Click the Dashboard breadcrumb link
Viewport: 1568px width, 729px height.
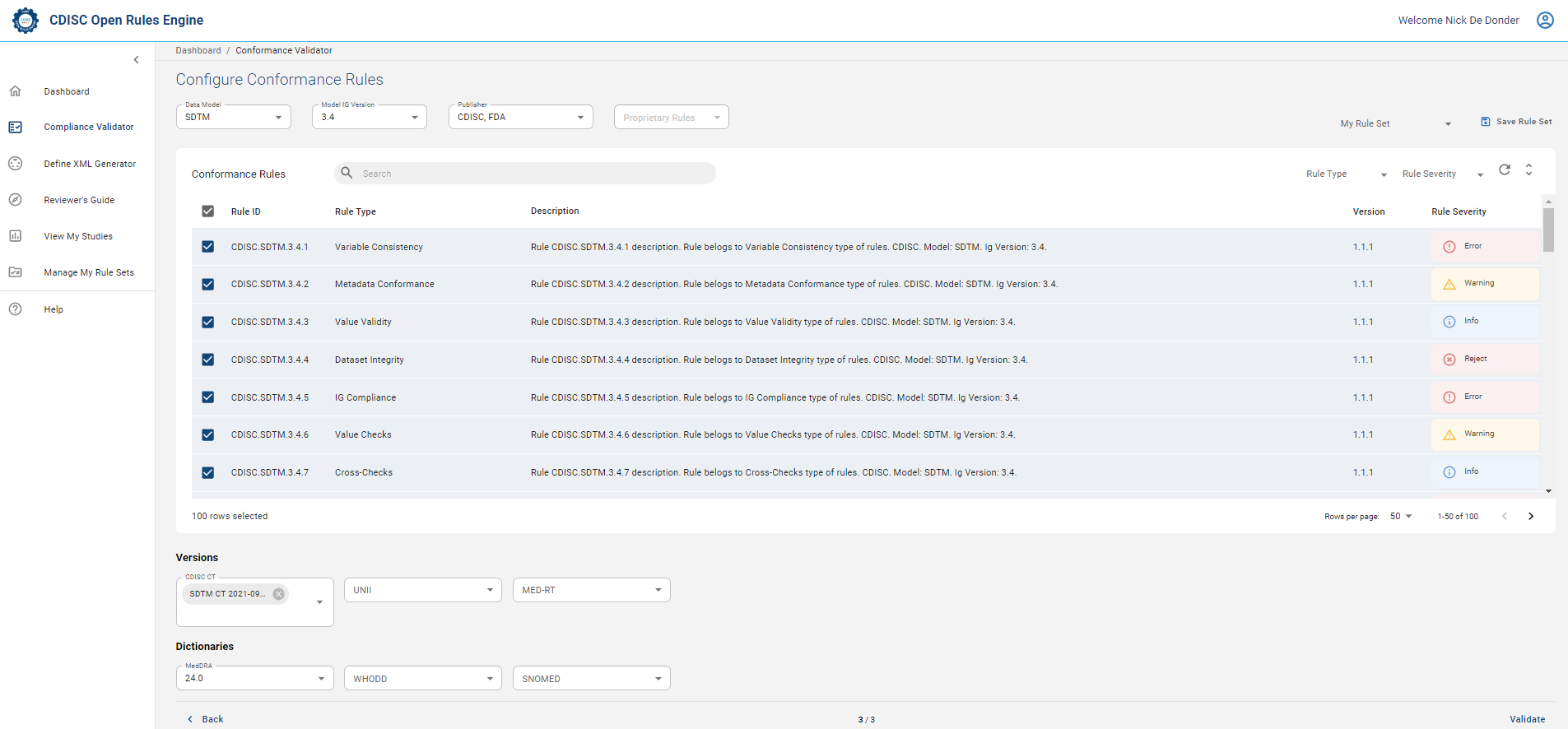click(198, 50)
